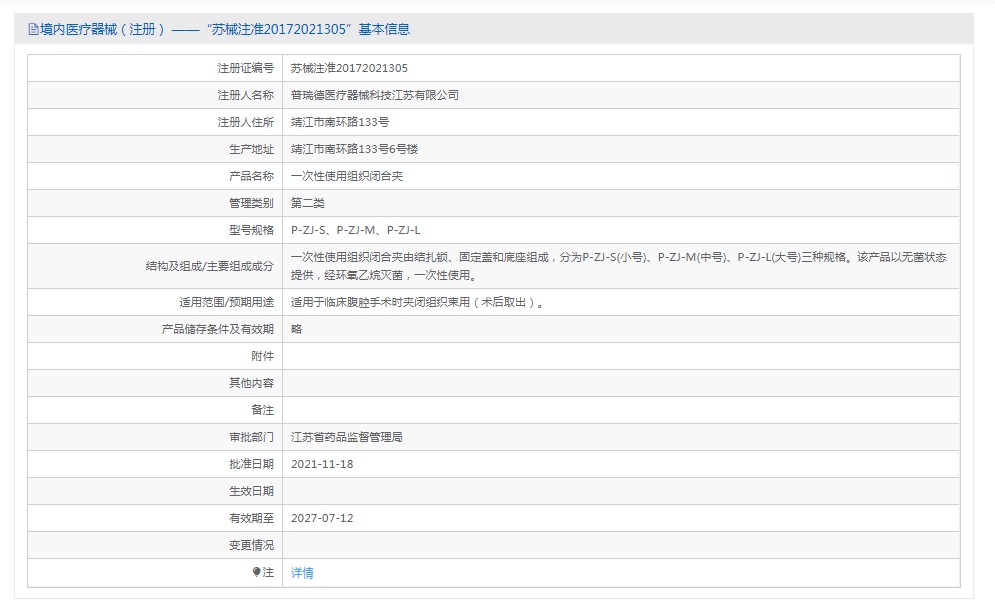This screenshot has width=995, height=603.
Task: Click the 注册人住所 row label
Action: tap(246, 122)
